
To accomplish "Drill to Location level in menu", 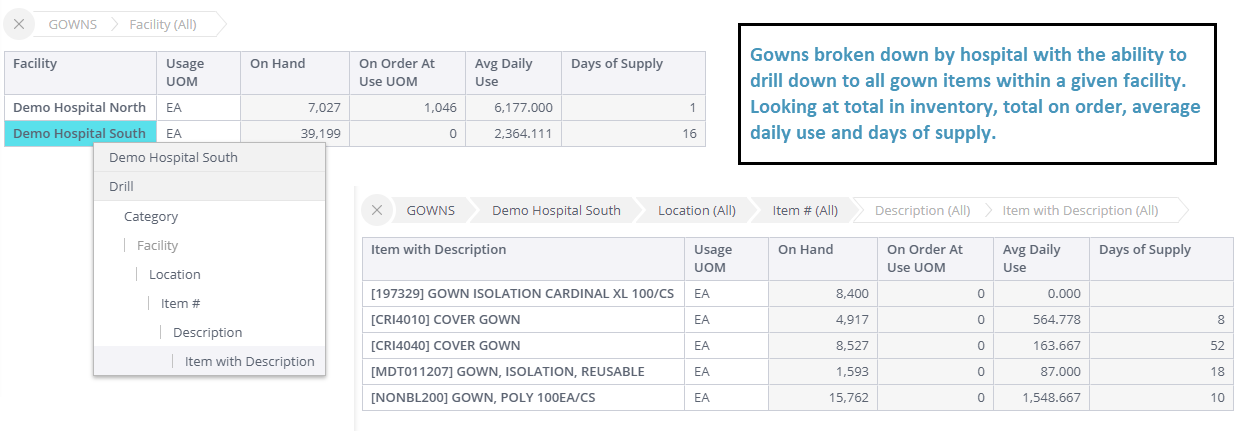I will click(175, 274).
